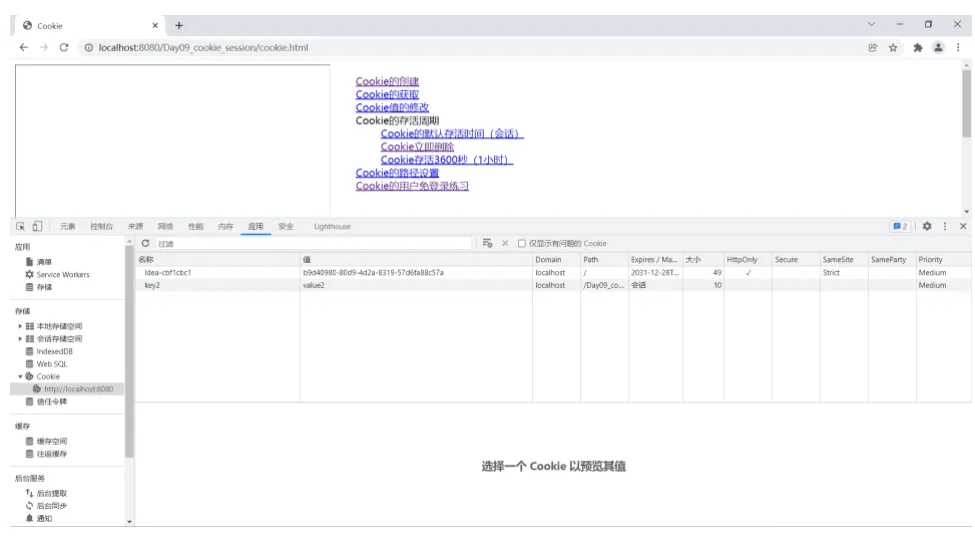Open the DevTools issues counter badge
Screen dimensions: 975x546
pos(900,226)
